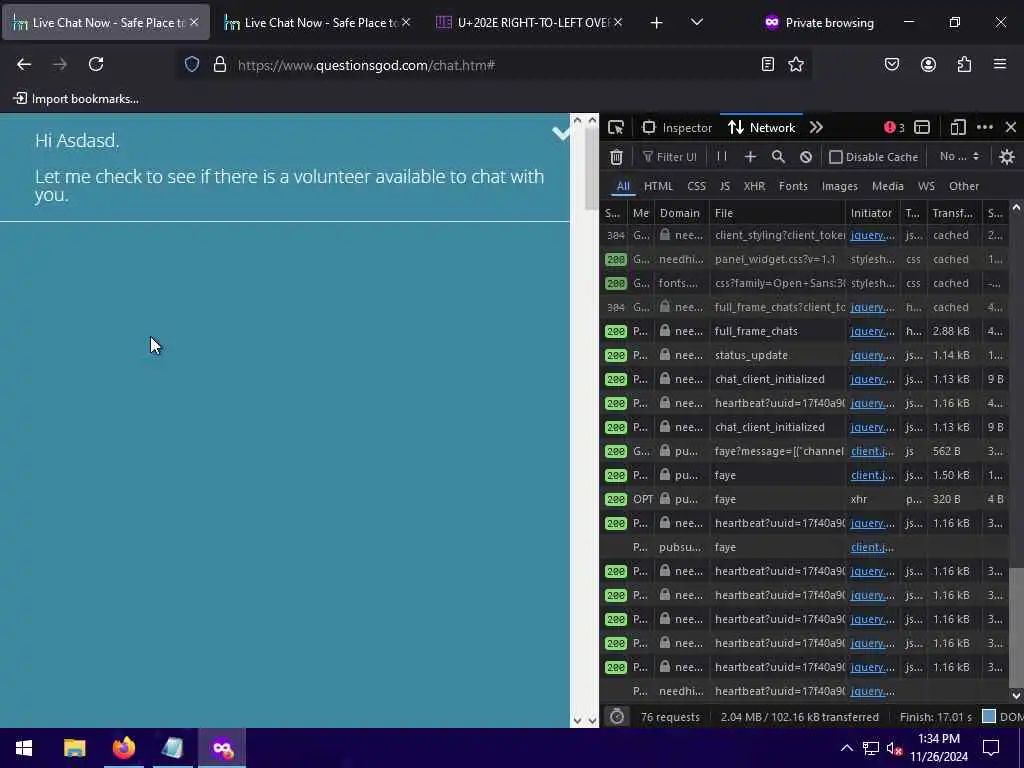The height and width of the screenshot is (768, 1024).
Task: Open the extensions puzzle icon
Action: coord(964,64)
